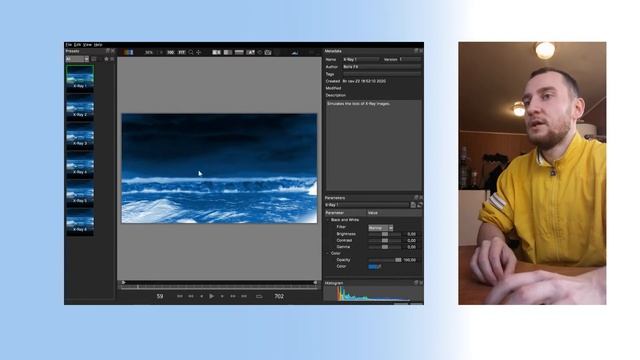The width and height of the screenshot is (640, 360).
Task: Open the All presets category dropdown
Action: [x=77, y=59]
